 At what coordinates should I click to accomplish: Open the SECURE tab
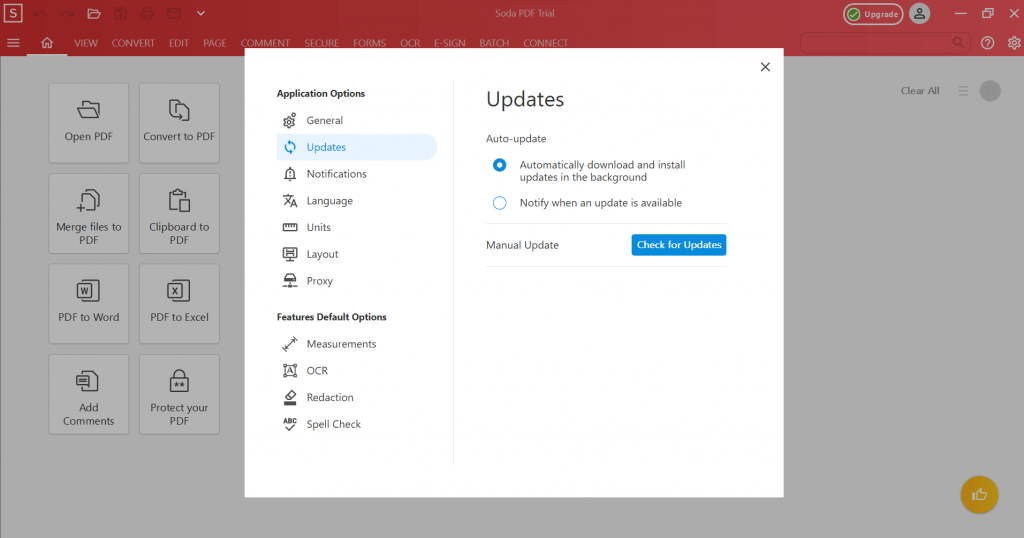pyautogui.click(x=321, y=43)
